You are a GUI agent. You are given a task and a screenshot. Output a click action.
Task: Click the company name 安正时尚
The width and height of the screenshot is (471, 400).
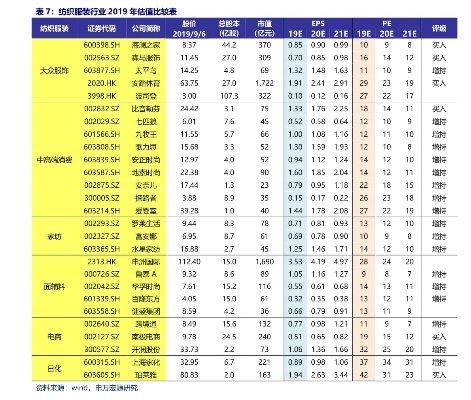pos(146,160)
